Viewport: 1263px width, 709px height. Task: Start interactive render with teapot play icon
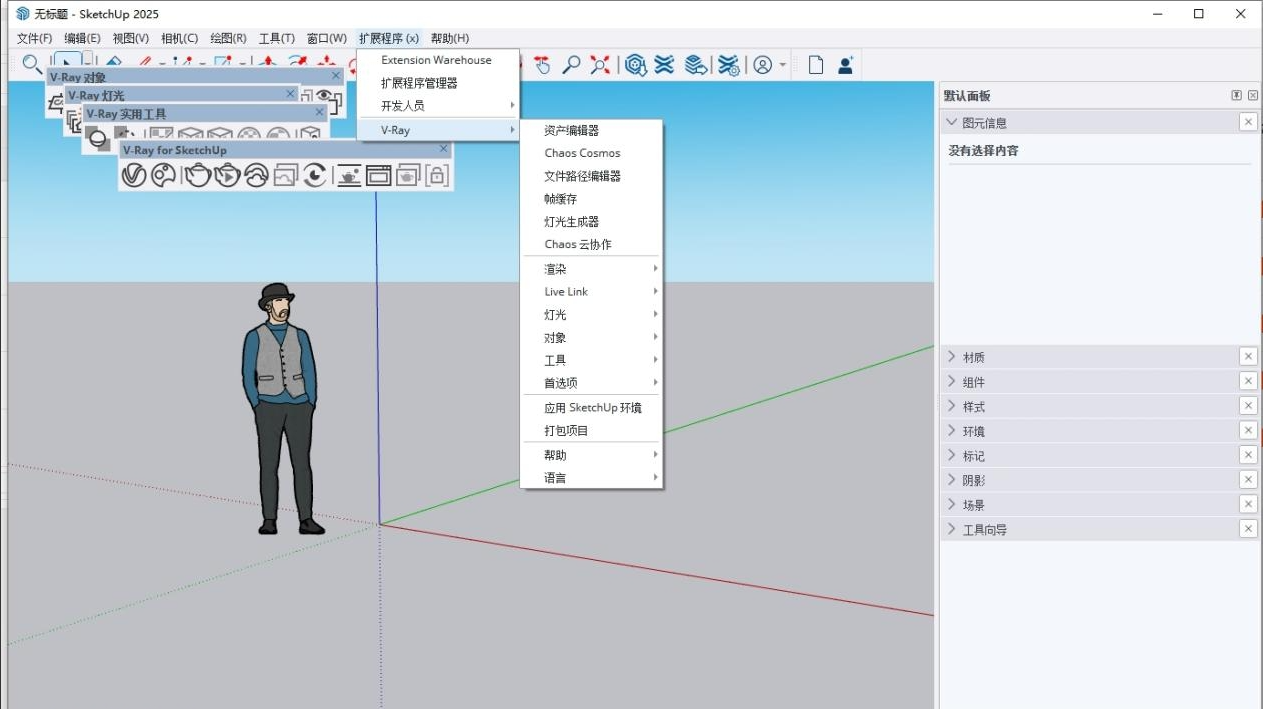tap(228, 175)
